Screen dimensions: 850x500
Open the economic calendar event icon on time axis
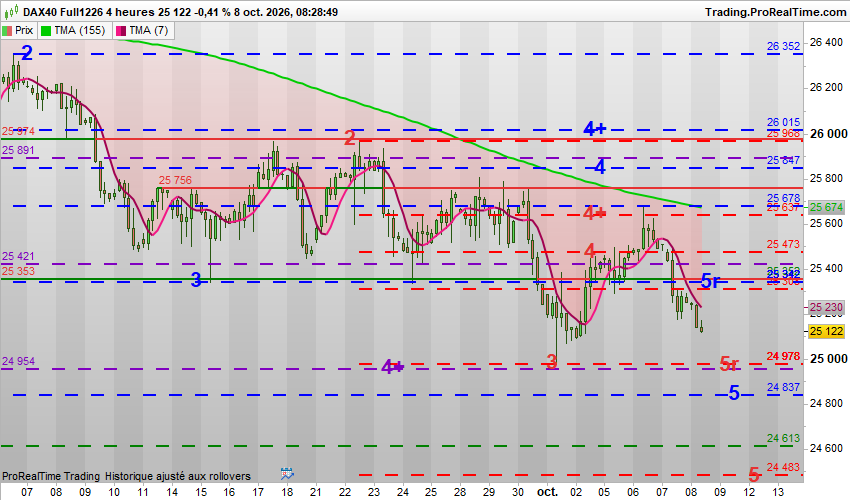[287, 474]
